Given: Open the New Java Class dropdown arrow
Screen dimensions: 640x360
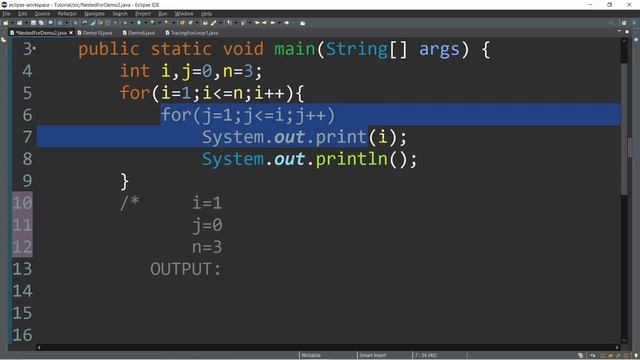Looking at the screenshot, I should pyautogui.click(x=197, y=23).
